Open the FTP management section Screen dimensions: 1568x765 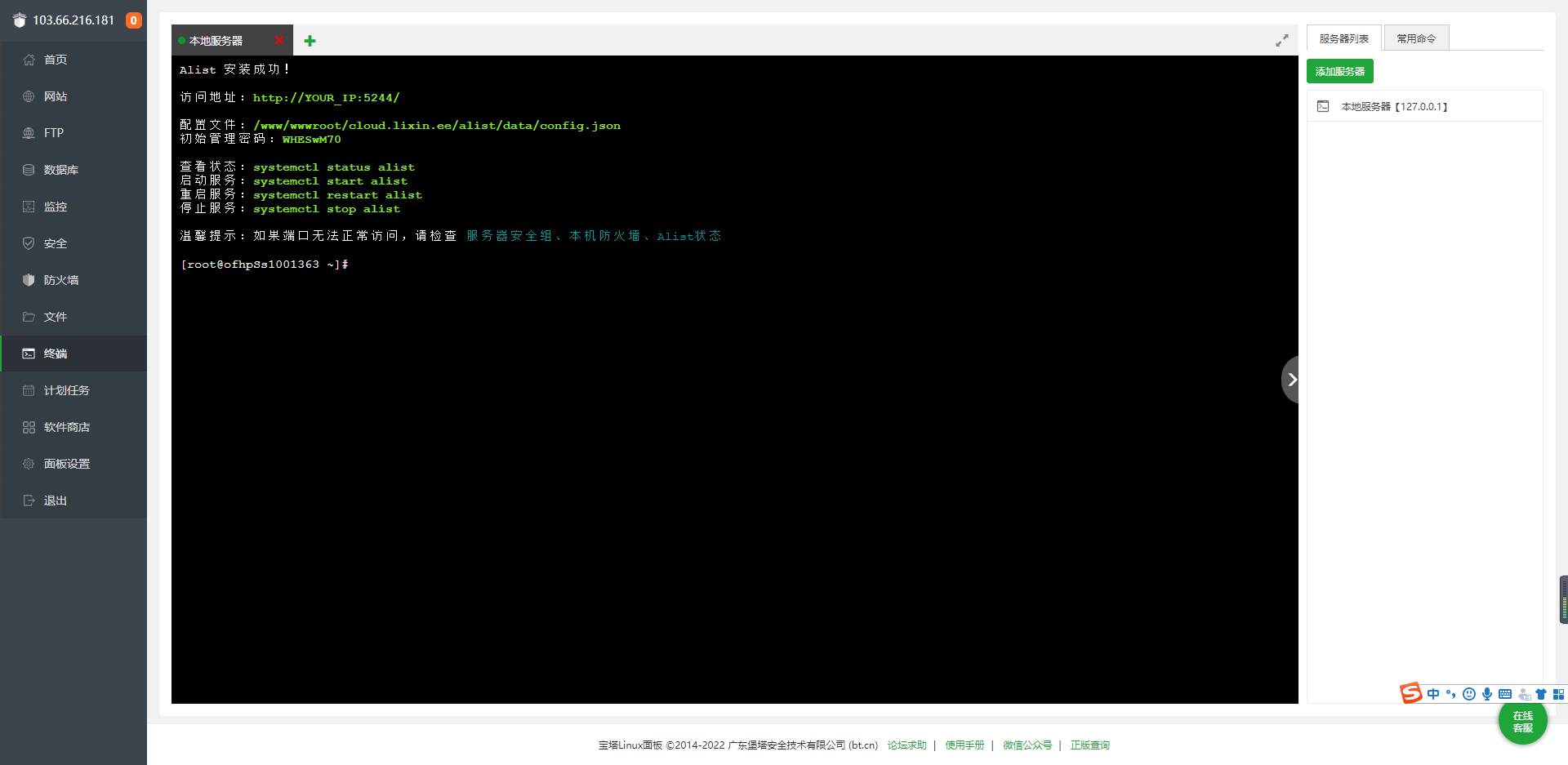pos(73,133)
